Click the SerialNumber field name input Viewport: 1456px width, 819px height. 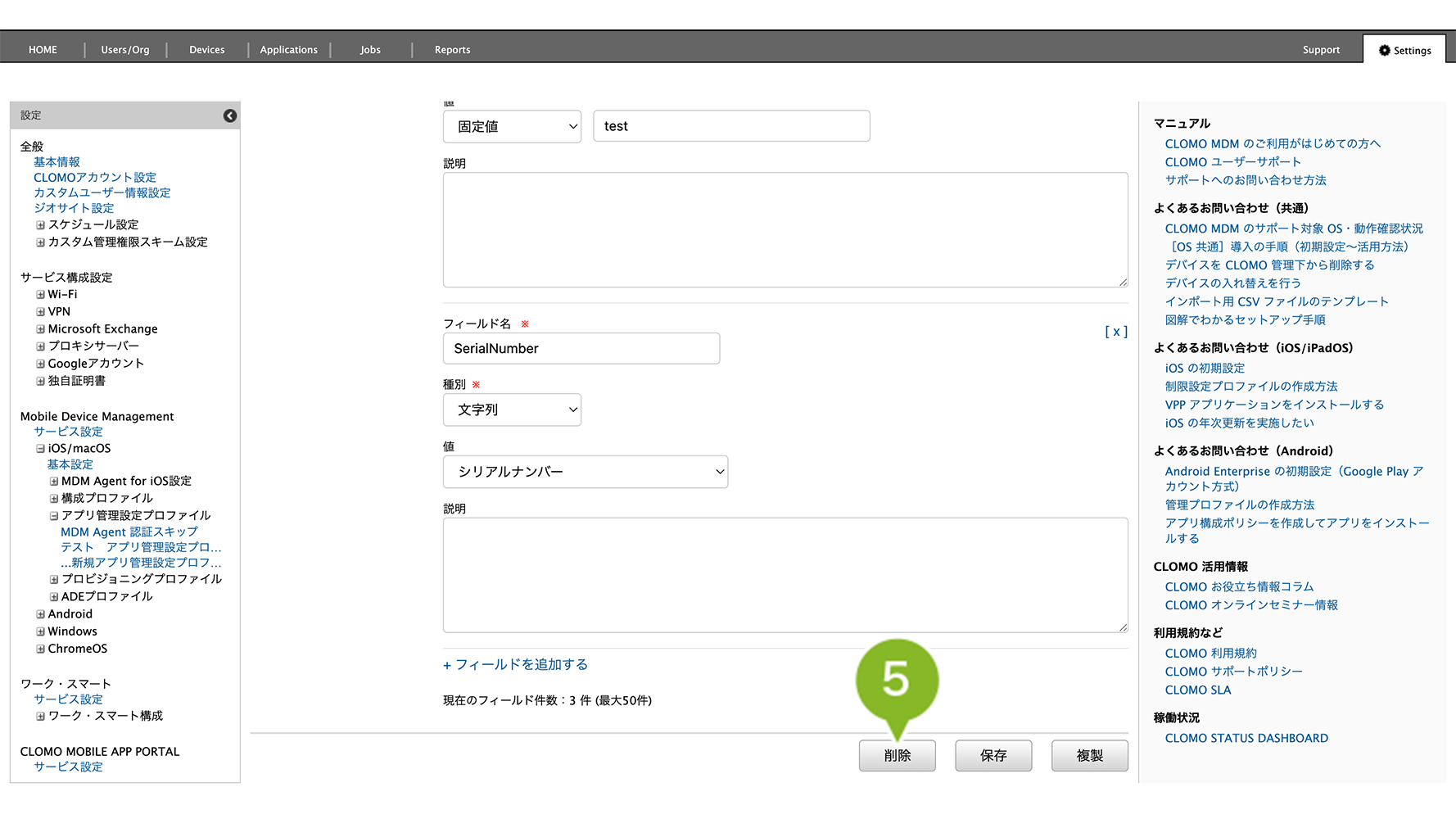pos(581,349)
